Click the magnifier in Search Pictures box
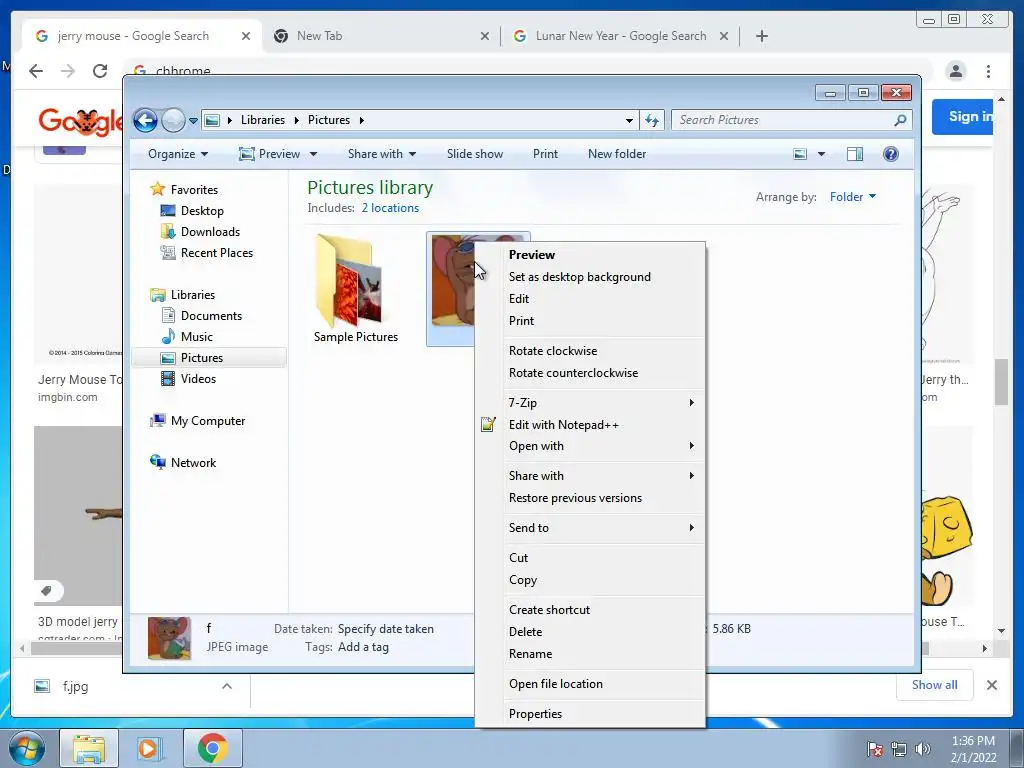 (x=900, y=120)
